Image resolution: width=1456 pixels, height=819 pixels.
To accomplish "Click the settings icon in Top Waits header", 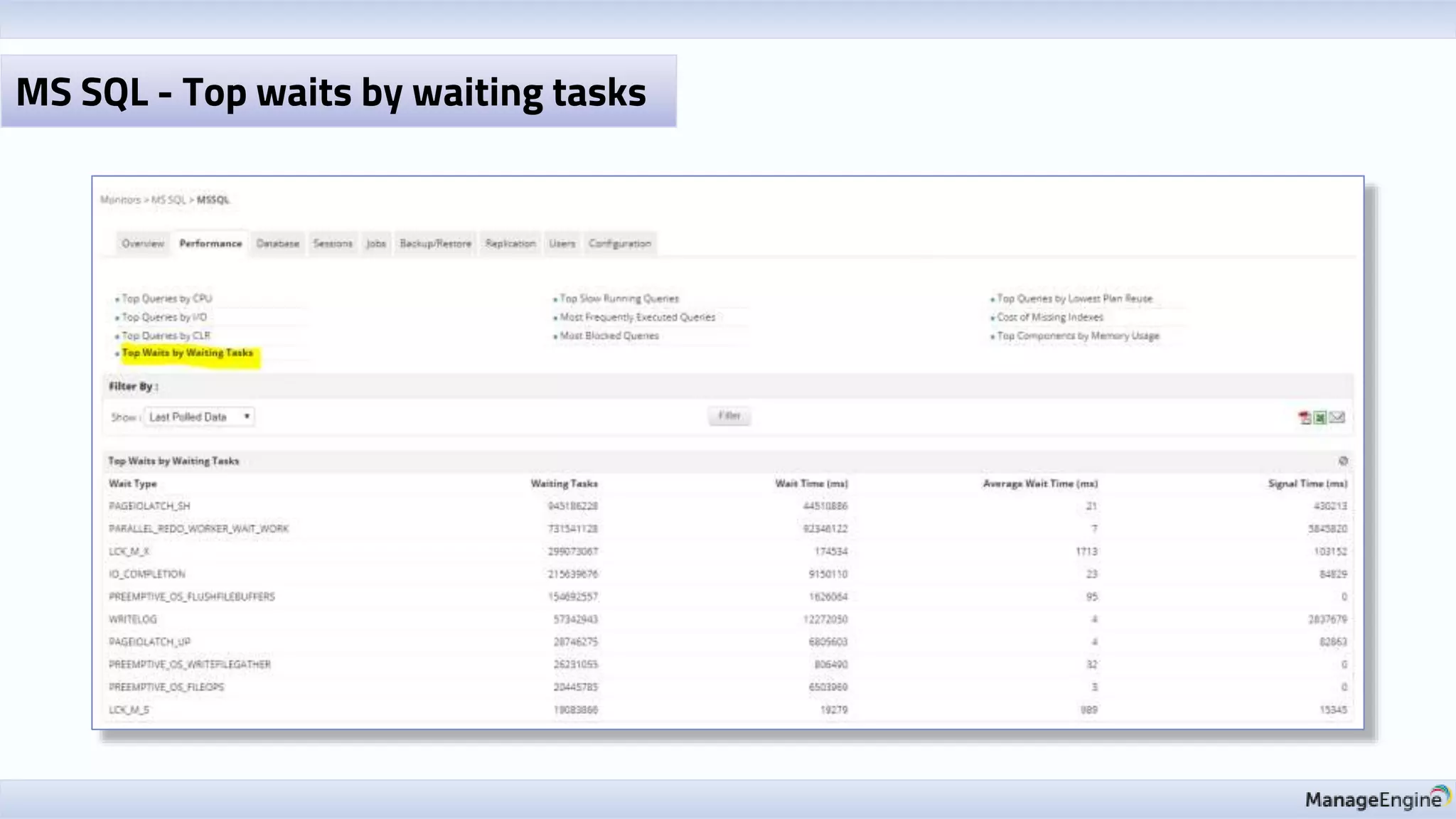I will point(1343,461).
